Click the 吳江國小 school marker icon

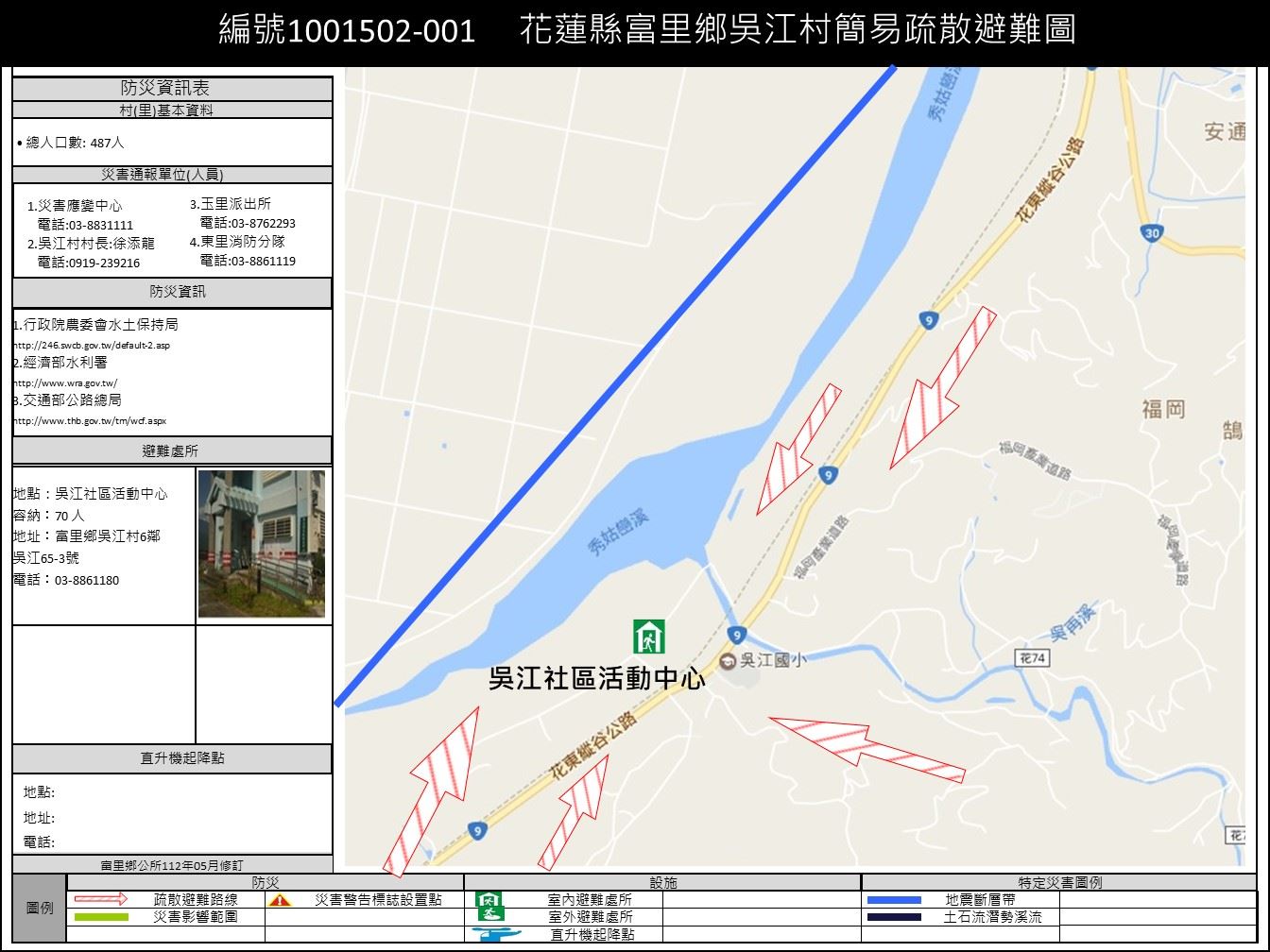[728, 660]
